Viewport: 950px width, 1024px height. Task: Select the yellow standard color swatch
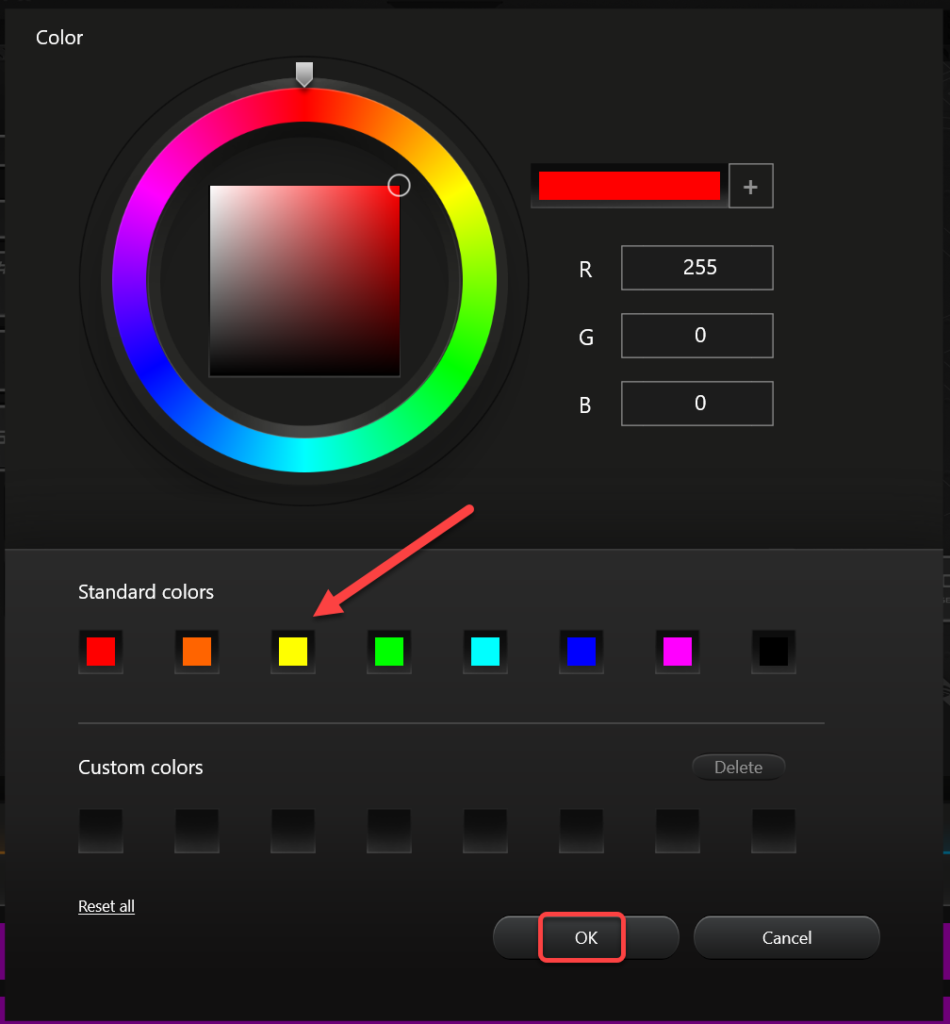click(x=292, y=650)
